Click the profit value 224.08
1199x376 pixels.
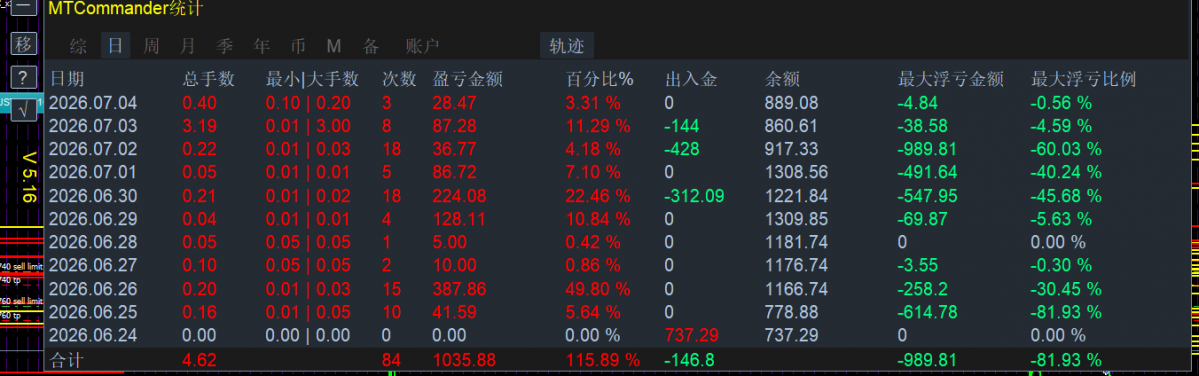(x=459, y=196)
